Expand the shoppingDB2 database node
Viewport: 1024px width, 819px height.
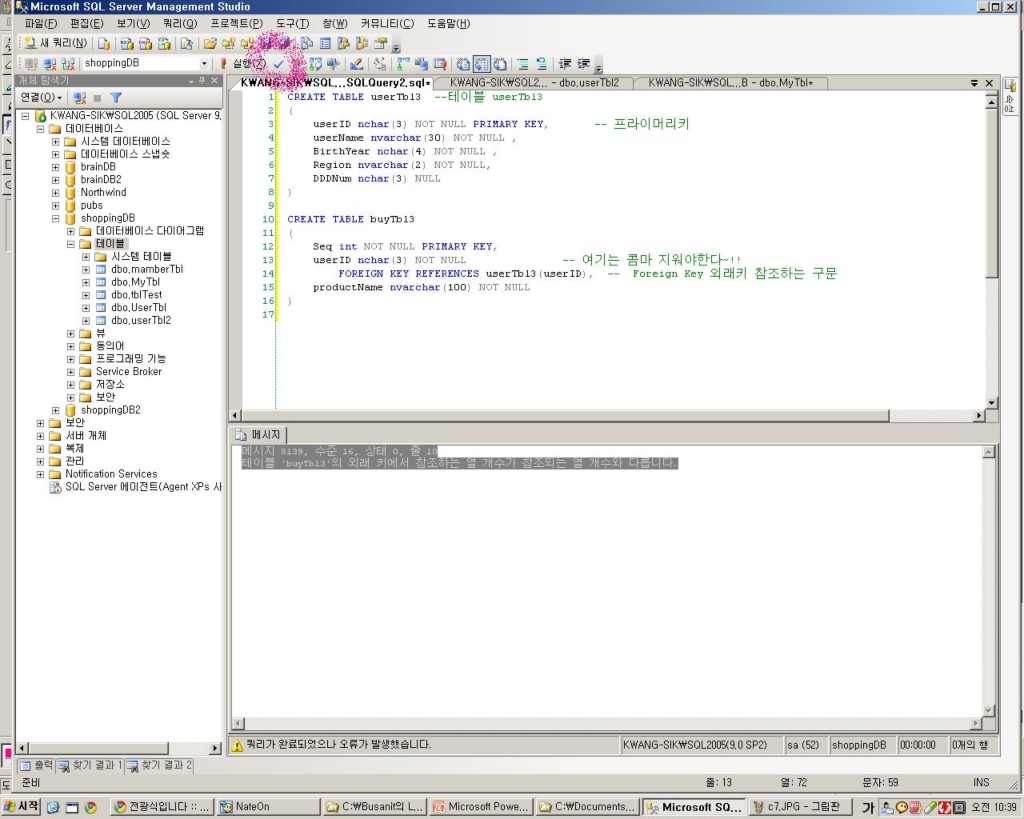[56, 410]
